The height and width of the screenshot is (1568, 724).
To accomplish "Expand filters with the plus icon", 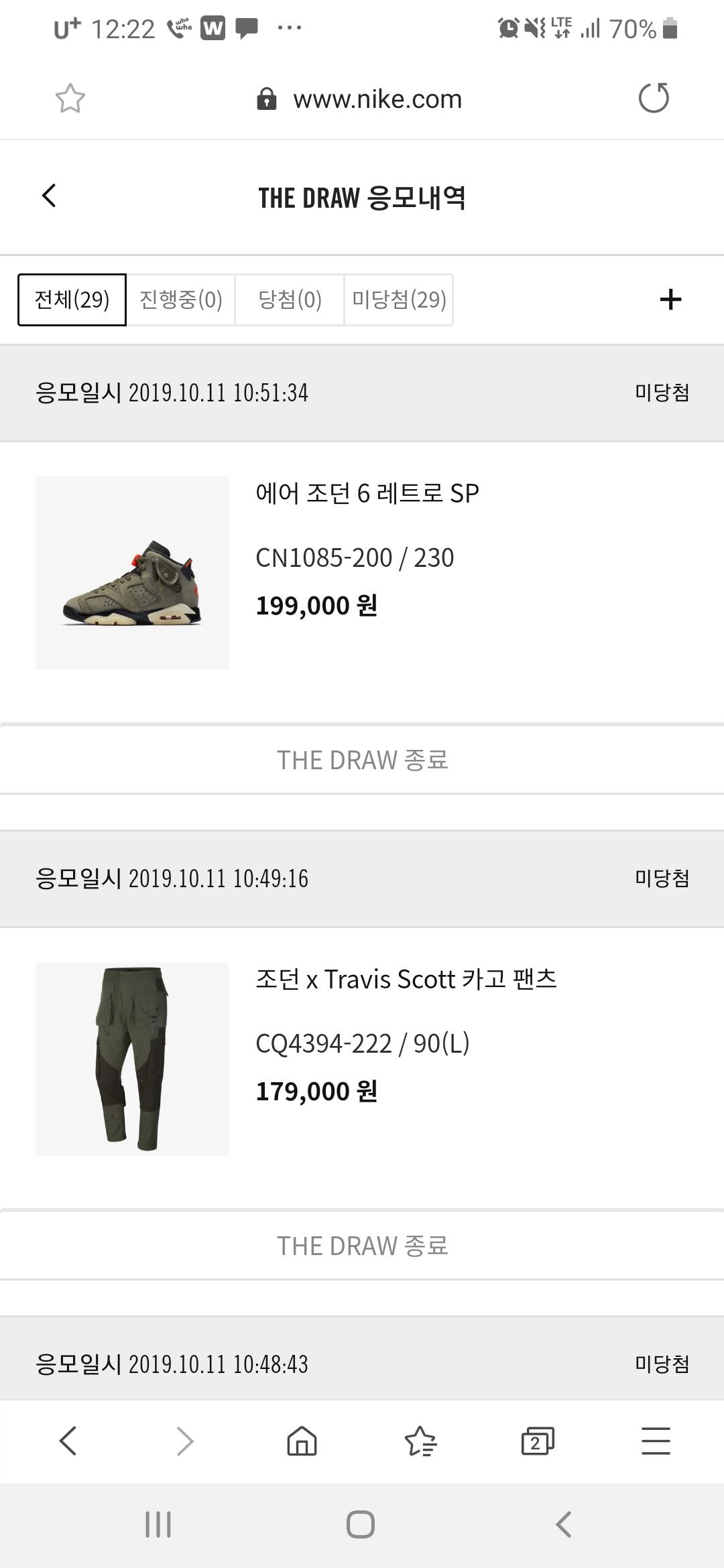I will tap(670, 299).
